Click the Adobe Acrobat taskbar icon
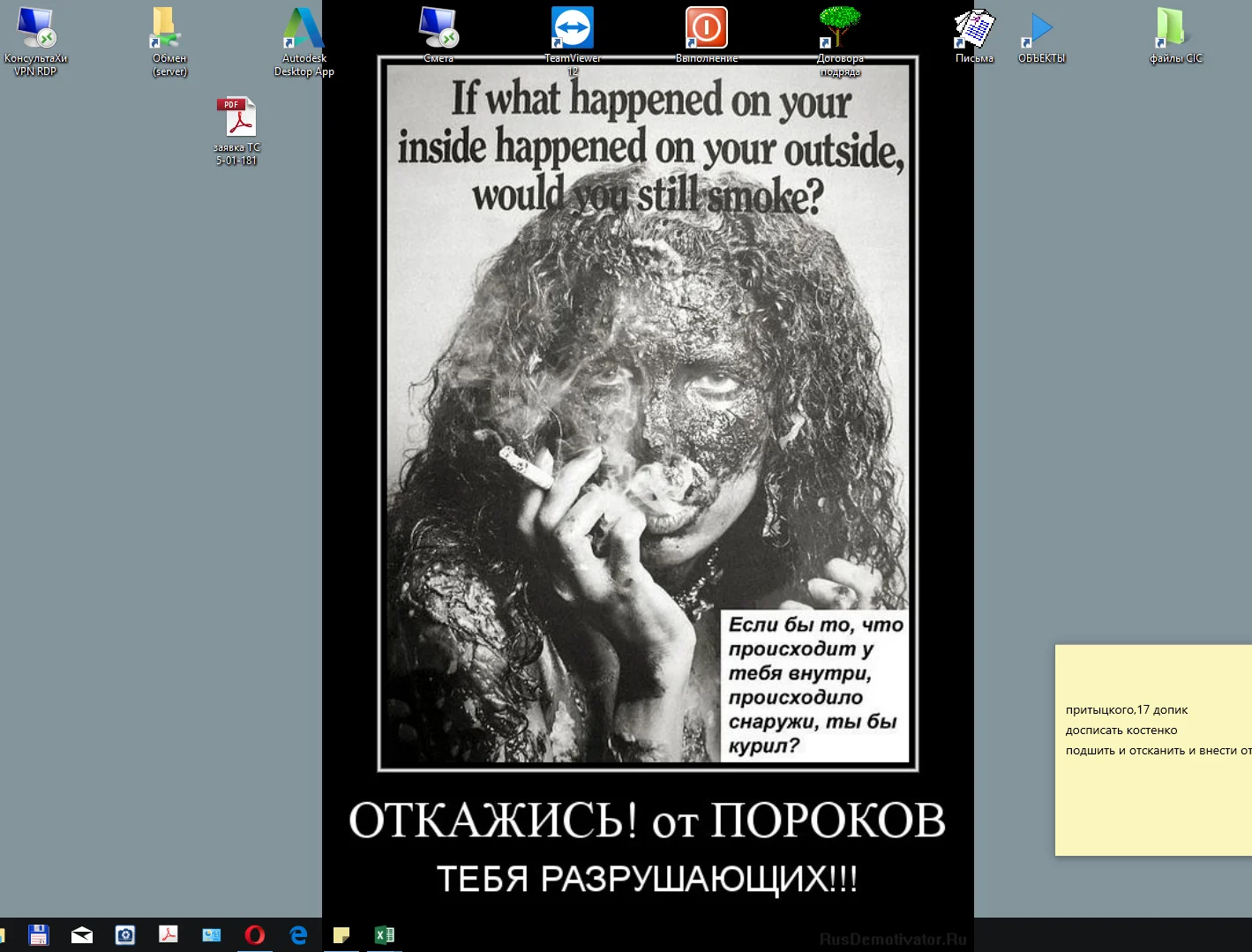The height and width of the screenshot is (952, 1252). [x=169, y=934]
